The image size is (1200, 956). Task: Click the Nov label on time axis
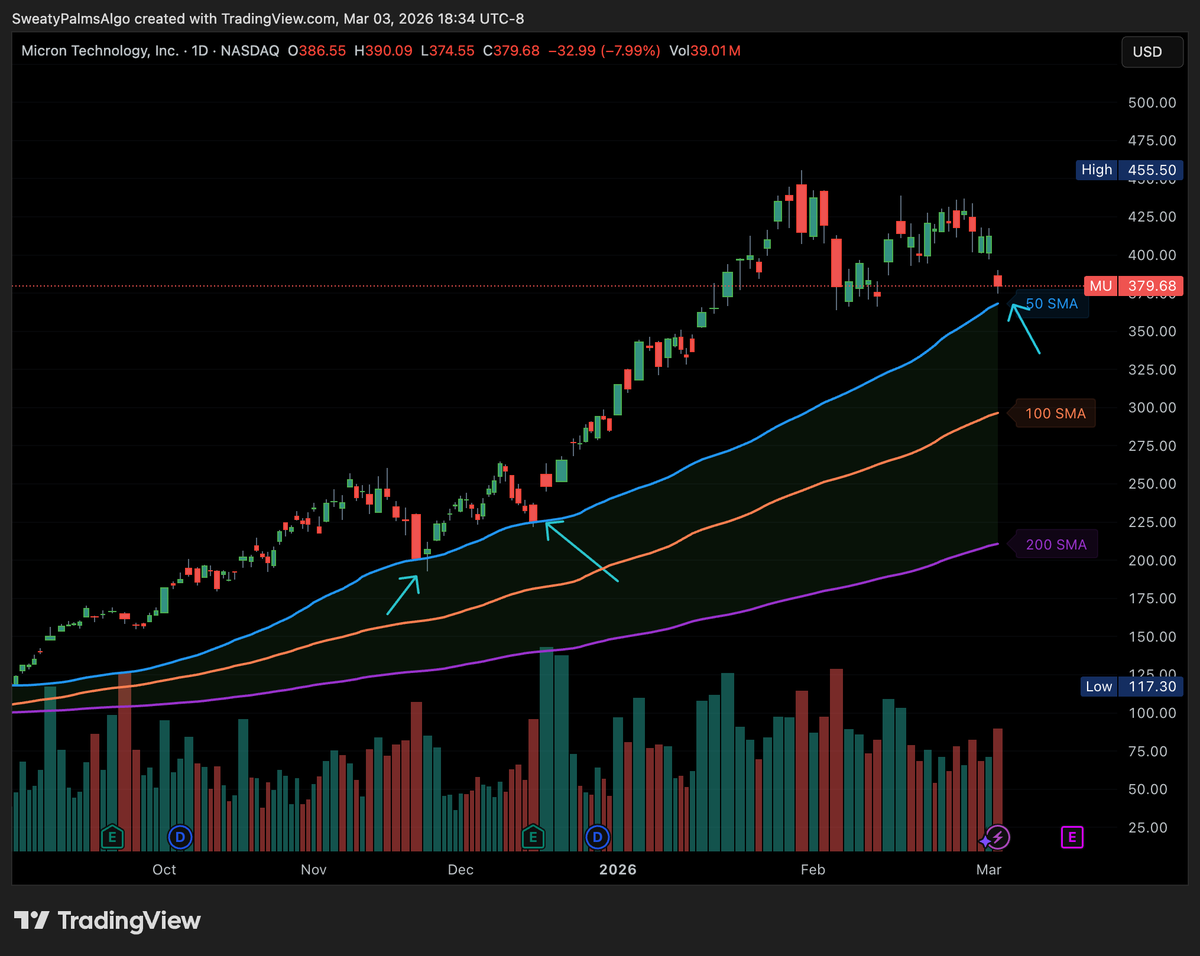pos(314,869)
